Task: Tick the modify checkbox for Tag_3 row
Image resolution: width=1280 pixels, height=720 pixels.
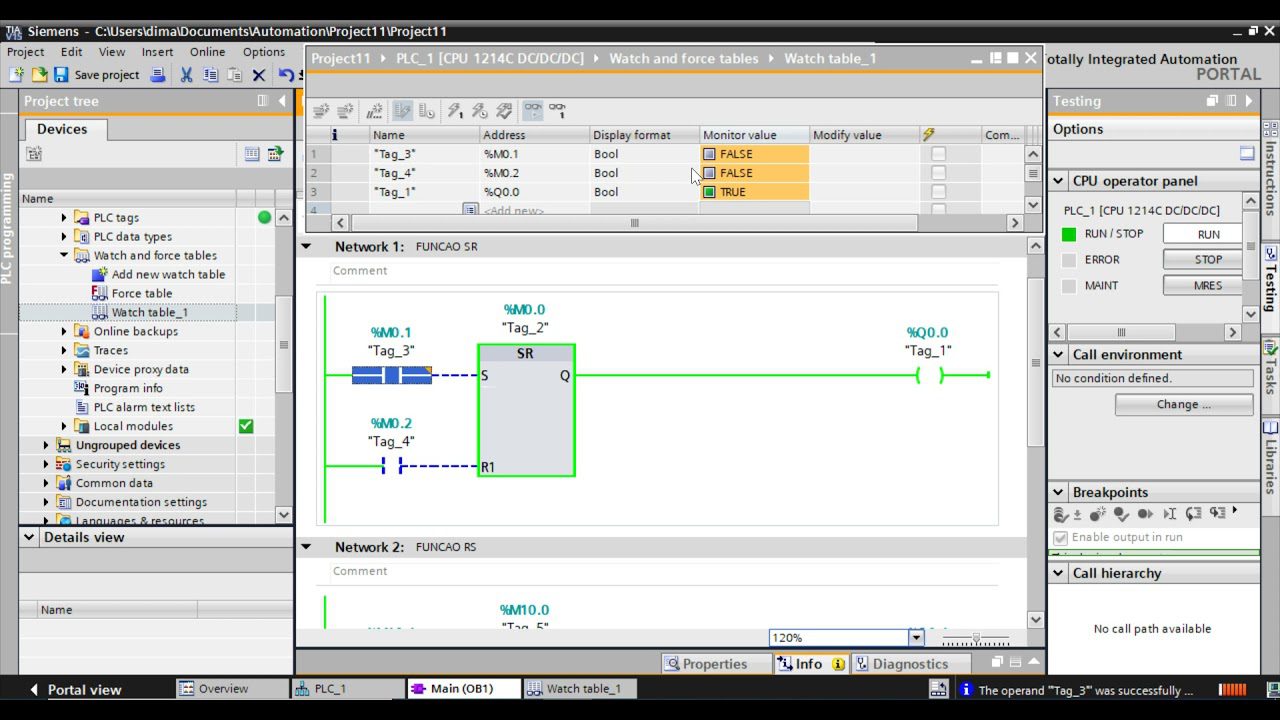Action: click(938, 154)
